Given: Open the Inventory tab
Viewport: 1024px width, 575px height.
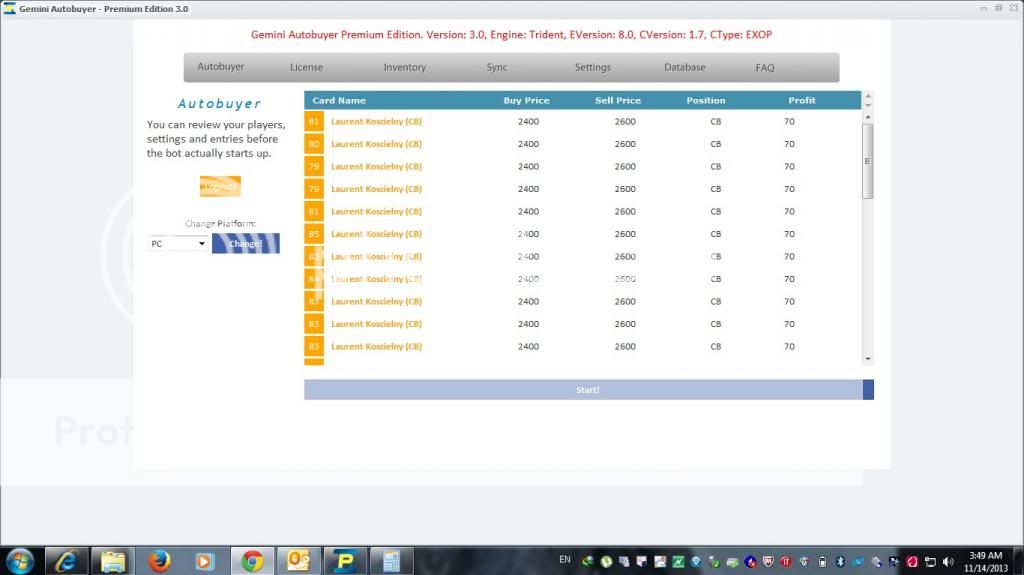Looking at the screenshot, I should [404, 68].
